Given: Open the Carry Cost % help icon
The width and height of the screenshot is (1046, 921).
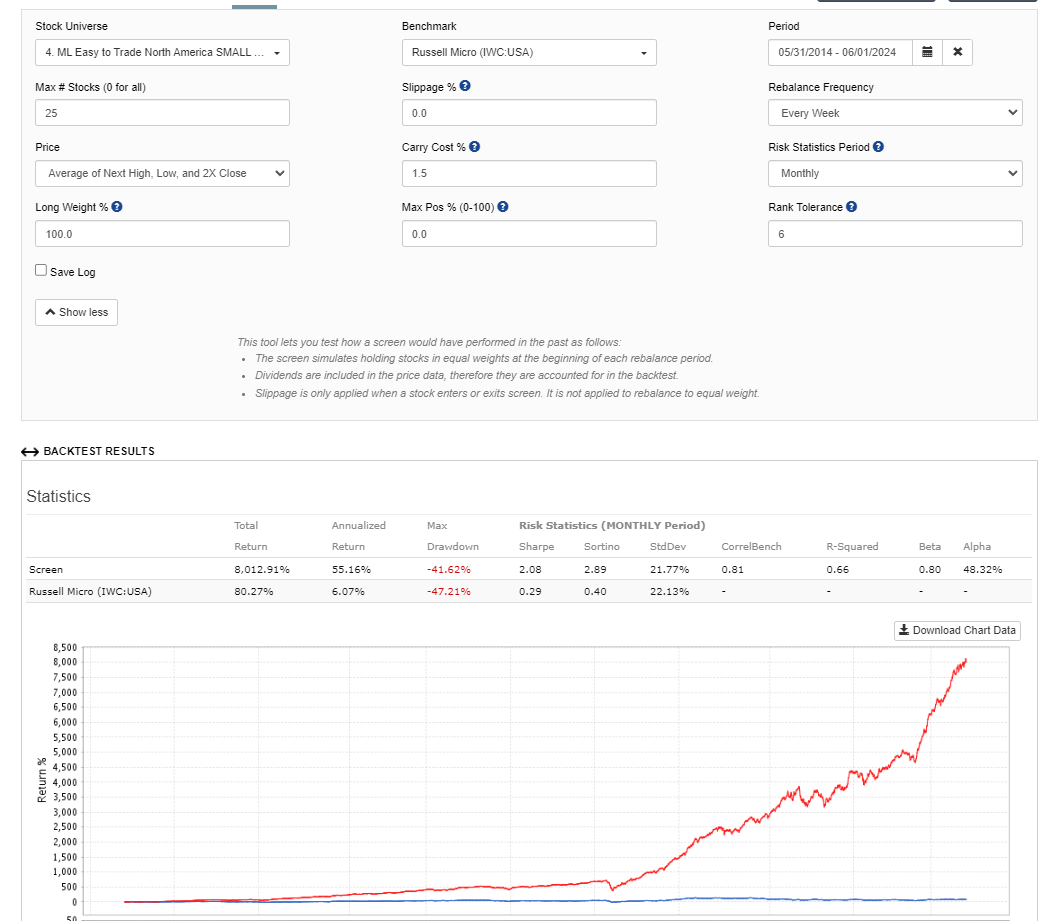Looking at the screenshot, I should [474, 147].
